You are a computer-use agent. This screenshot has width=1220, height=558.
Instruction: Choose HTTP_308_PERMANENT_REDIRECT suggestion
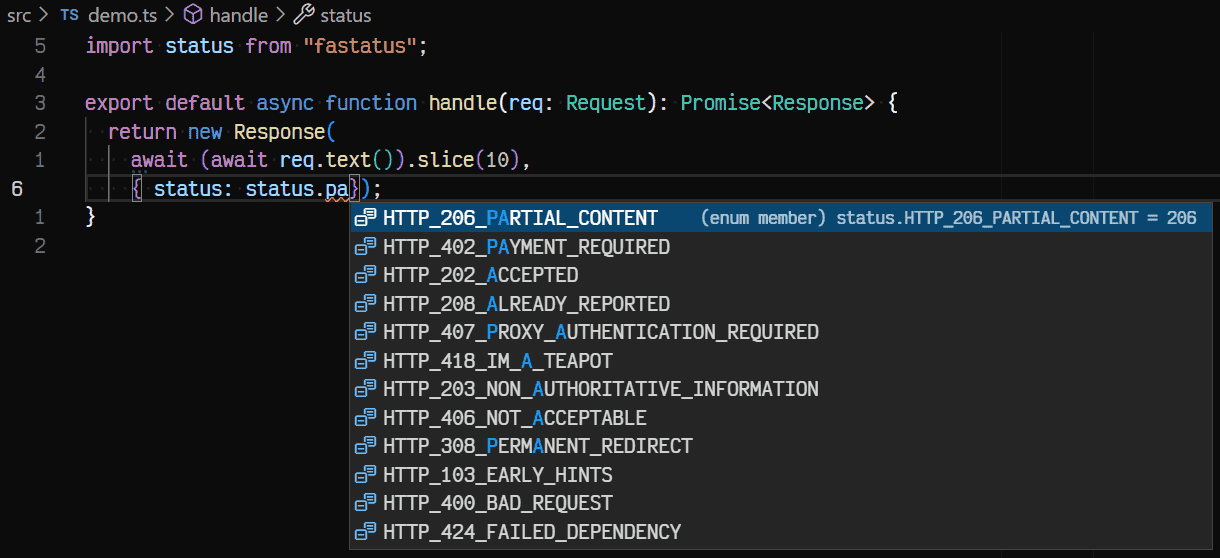(781, 446)
